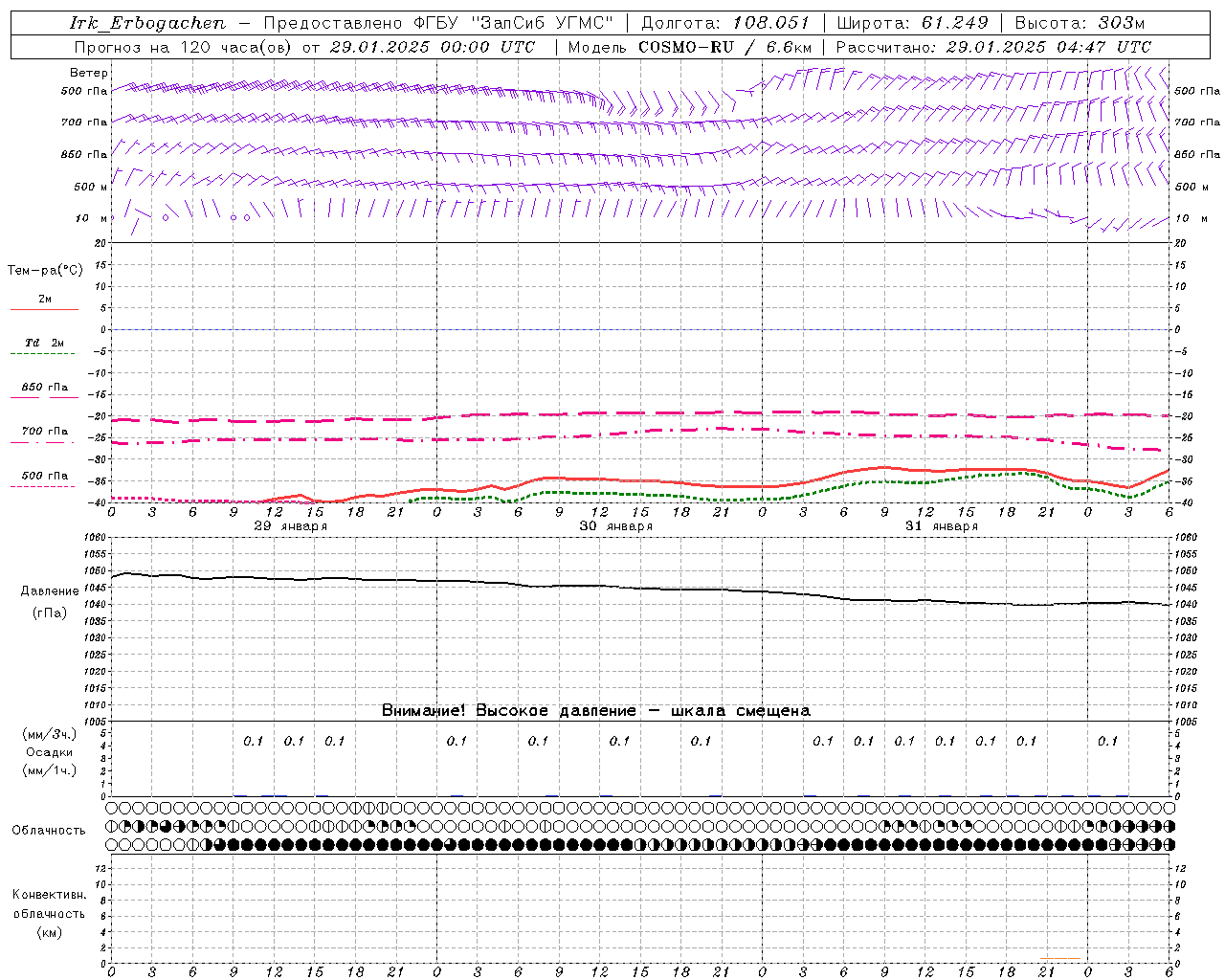Viewport: 1225px width, 980px height.
Task: Click 'Внимание! Высокое давление — шкала смещена' notice
Action: tap(596, 710)
